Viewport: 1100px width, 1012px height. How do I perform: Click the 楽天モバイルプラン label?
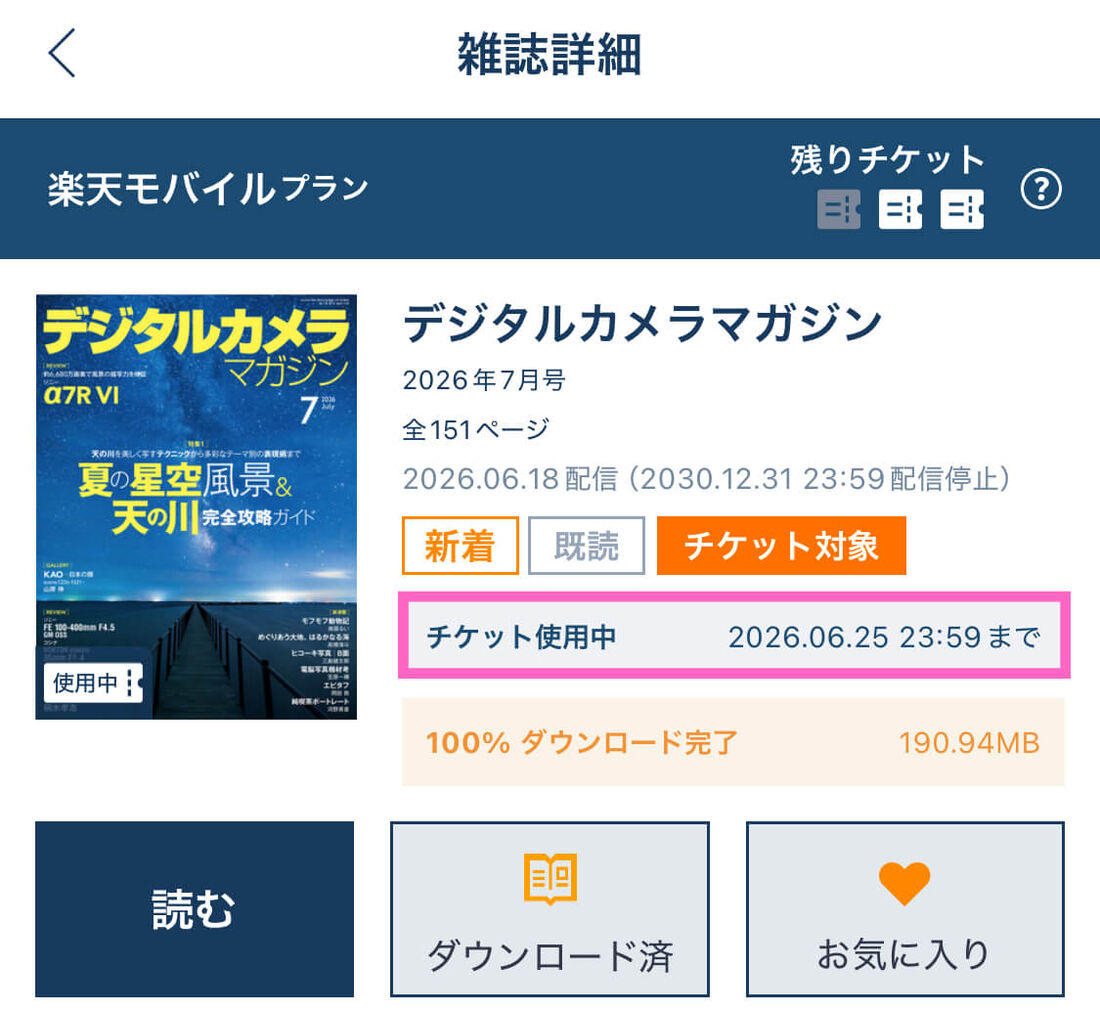(208, 189)
